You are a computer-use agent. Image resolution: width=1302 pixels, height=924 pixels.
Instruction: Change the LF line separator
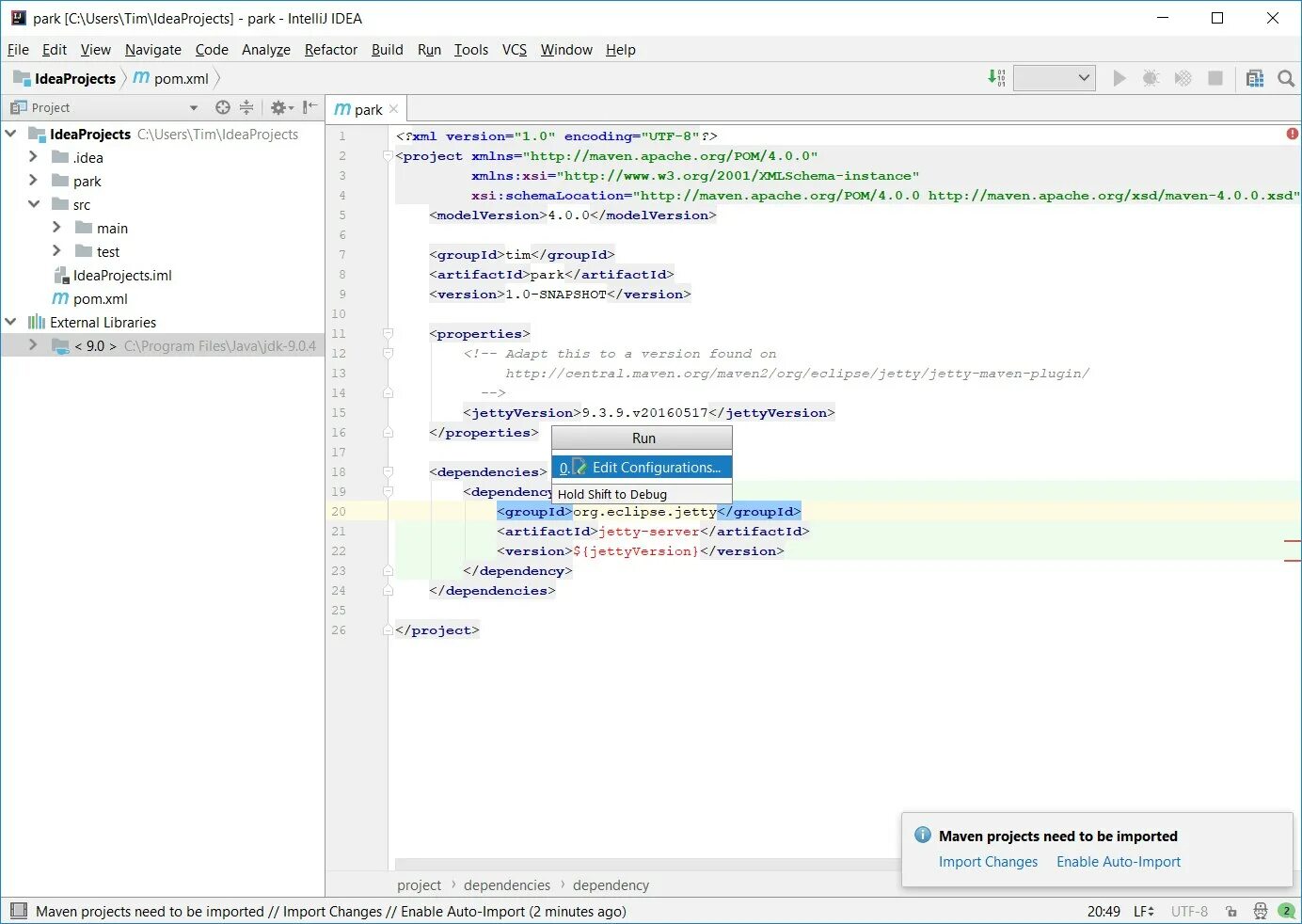coord(1144,911)
